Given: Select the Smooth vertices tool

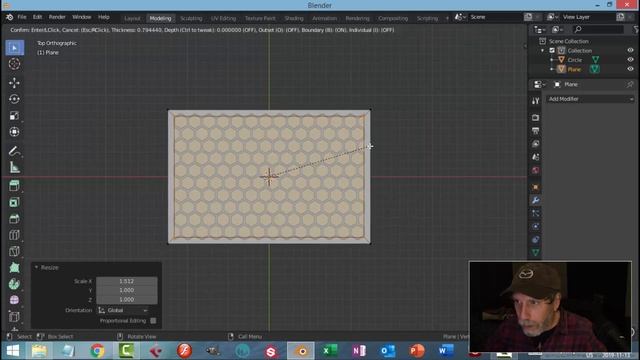Looking at the screenshot, I should (x=14, y=300).
